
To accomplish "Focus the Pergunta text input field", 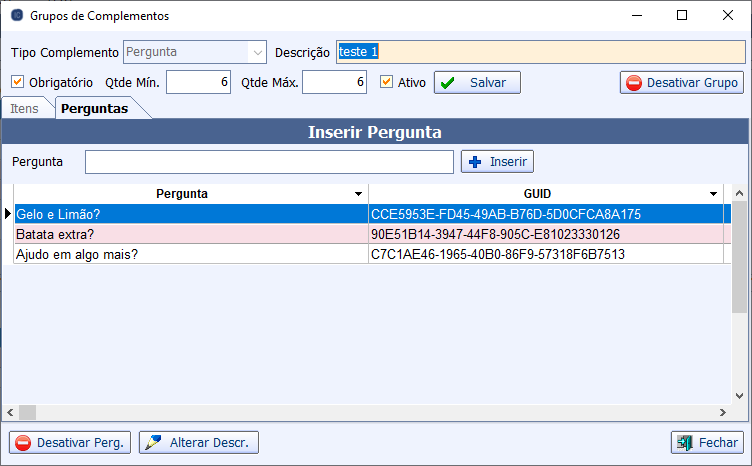I will pos(269,162).
